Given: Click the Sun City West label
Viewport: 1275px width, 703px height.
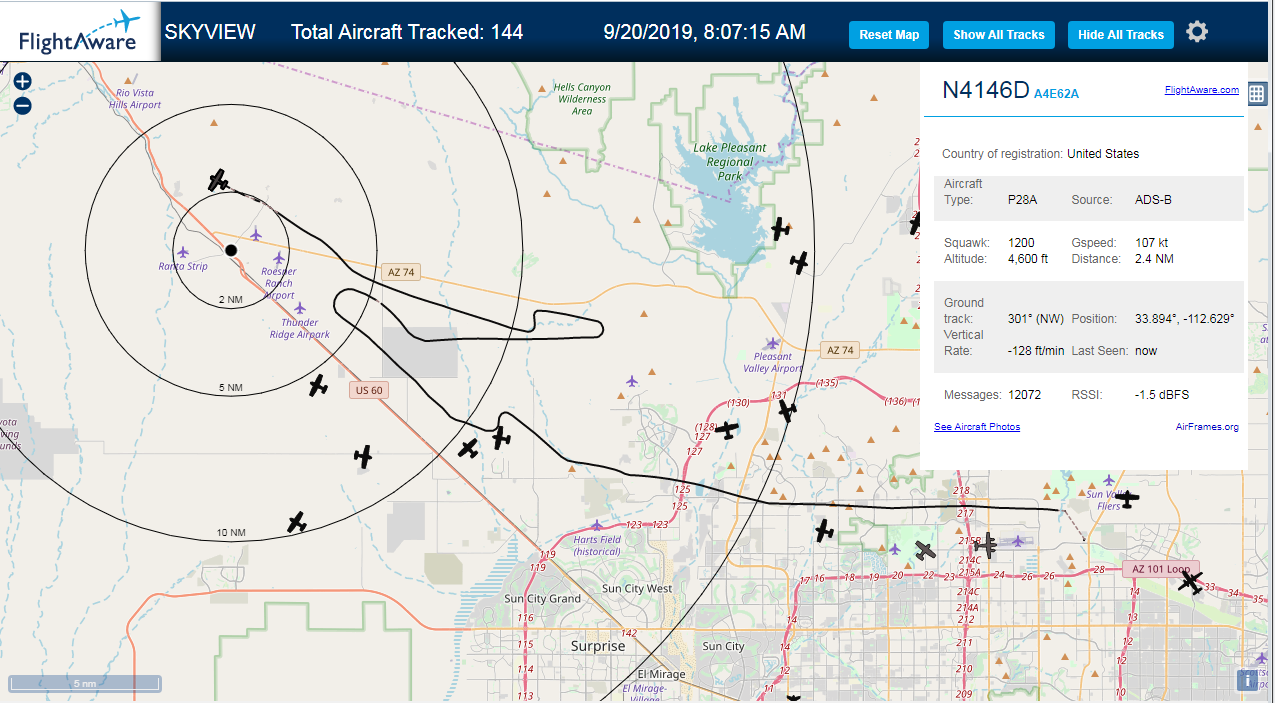Looking at the screenshot, I should (x=637, y=589).
